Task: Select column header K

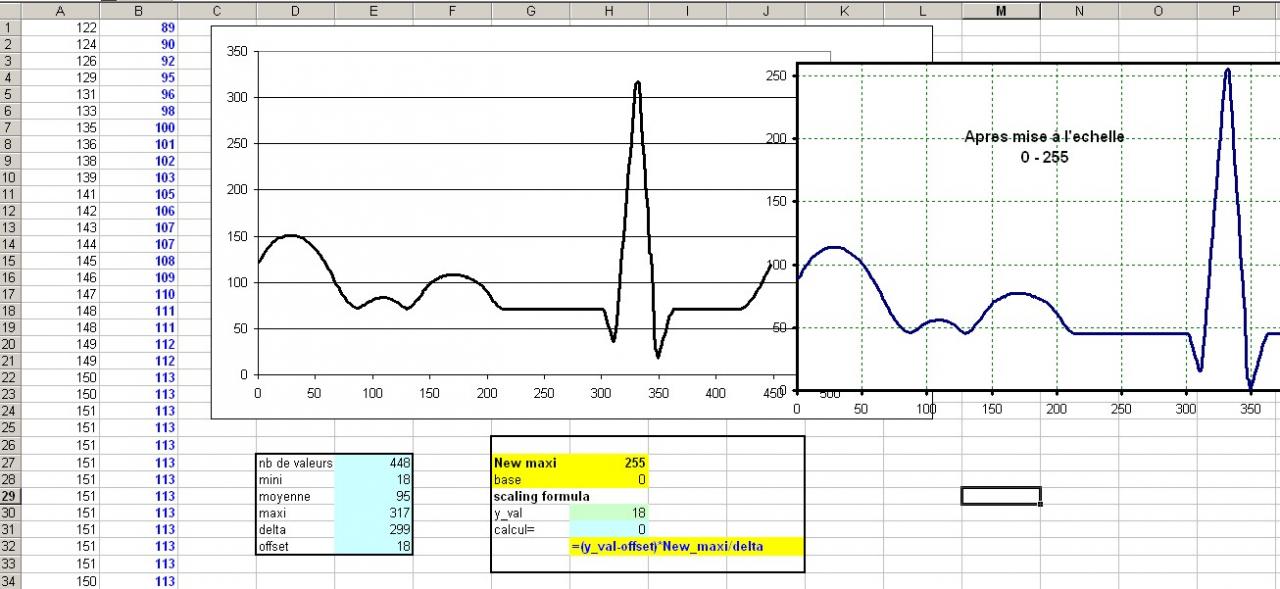Action: [x=844, y=10]
